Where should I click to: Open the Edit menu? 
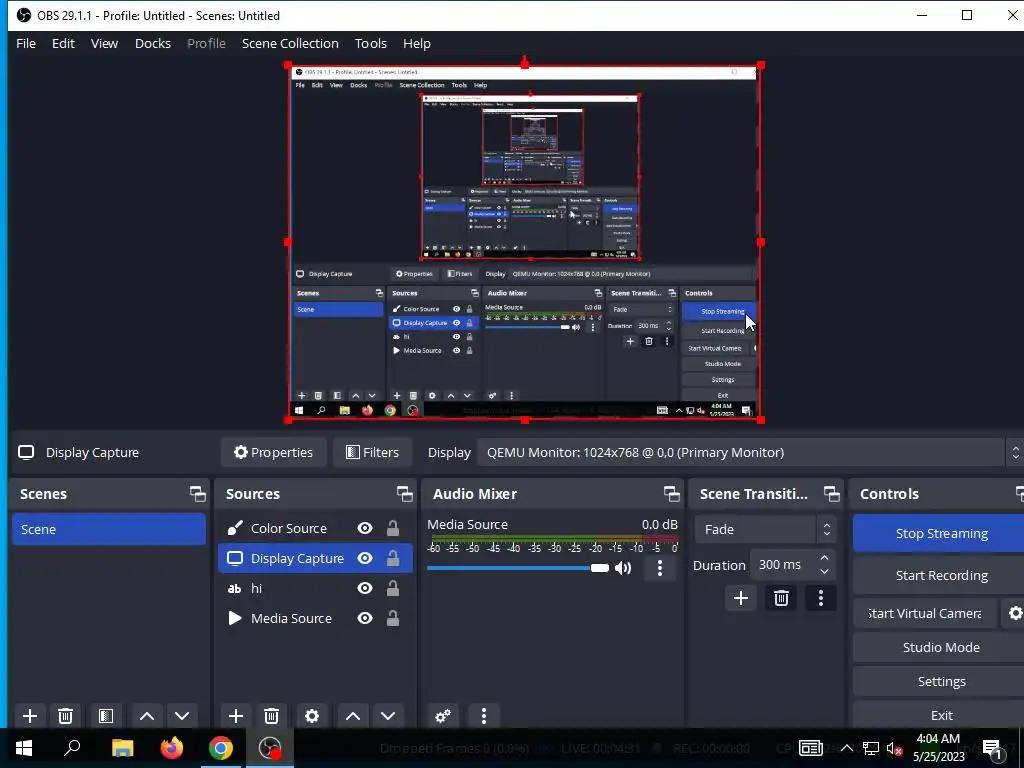[x=63, y=43]
